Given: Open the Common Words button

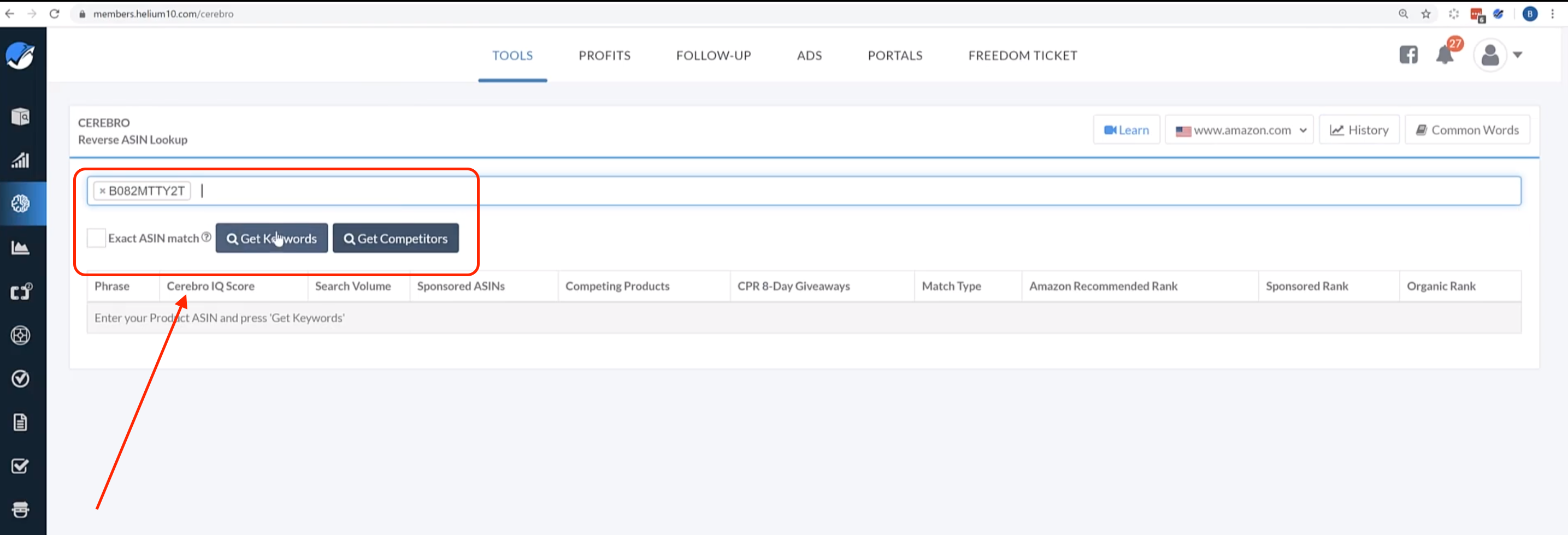Looking at the screenshot, I should pos(1467,130).
